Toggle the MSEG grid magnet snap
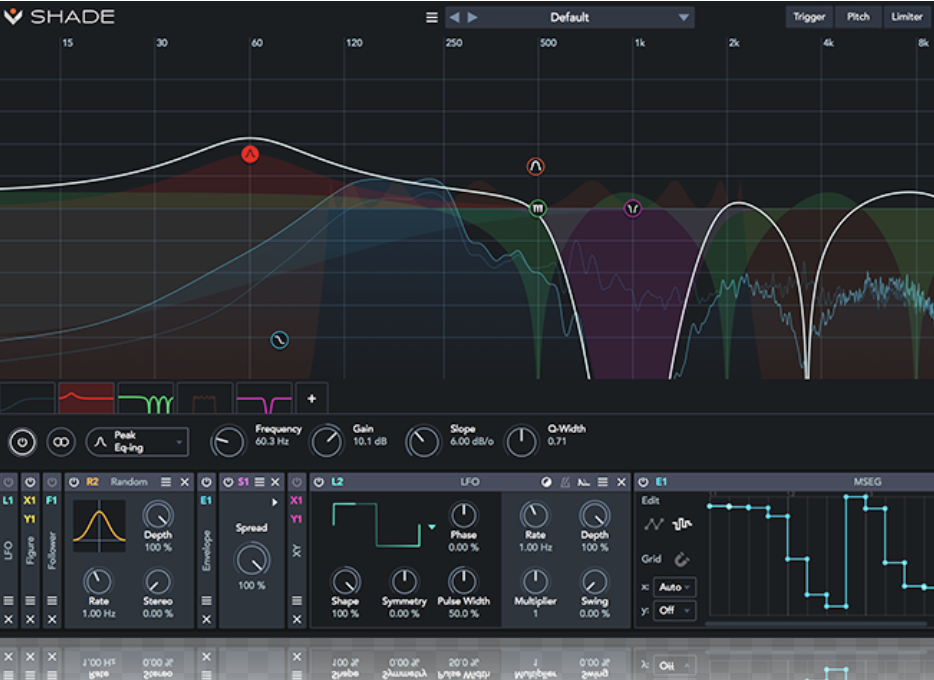Image resolution: width=934 pixels, height=680 pixels. pyautogui.click(x=681, y=559)
